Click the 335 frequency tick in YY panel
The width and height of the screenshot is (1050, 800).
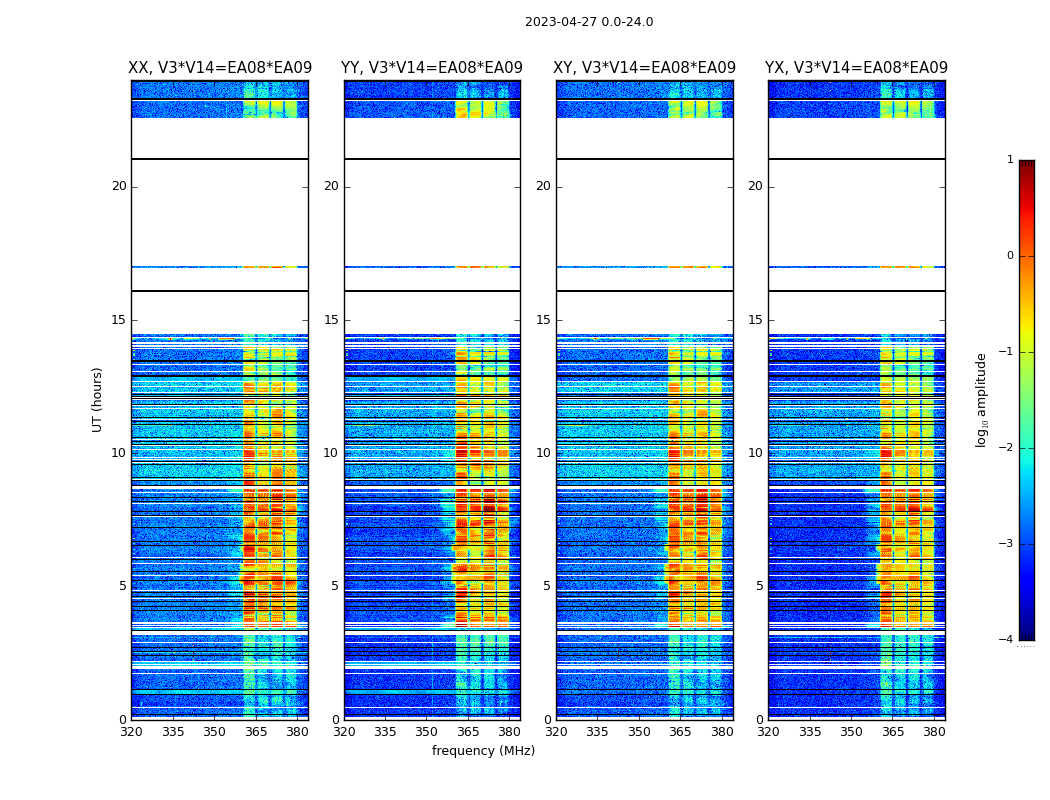pos(385,732)
